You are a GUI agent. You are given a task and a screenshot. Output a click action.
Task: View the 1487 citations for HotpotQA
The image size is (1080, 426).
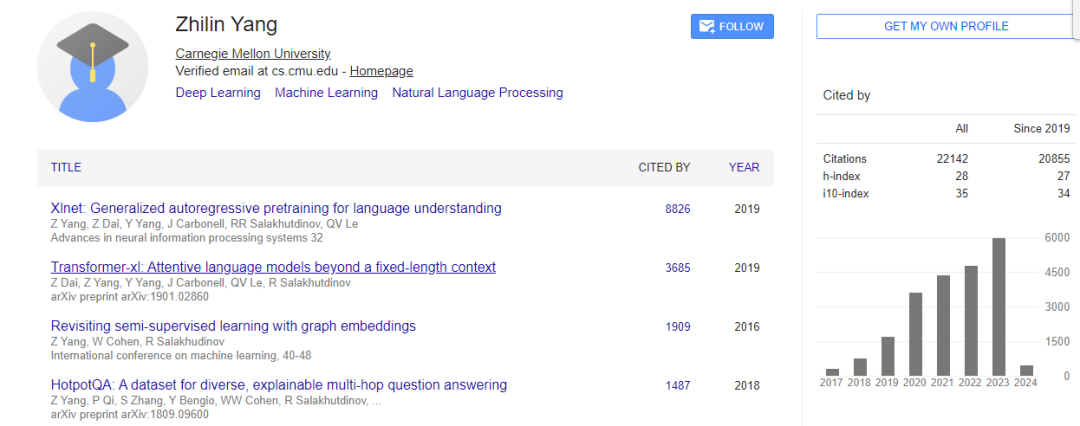pos(677,386)
